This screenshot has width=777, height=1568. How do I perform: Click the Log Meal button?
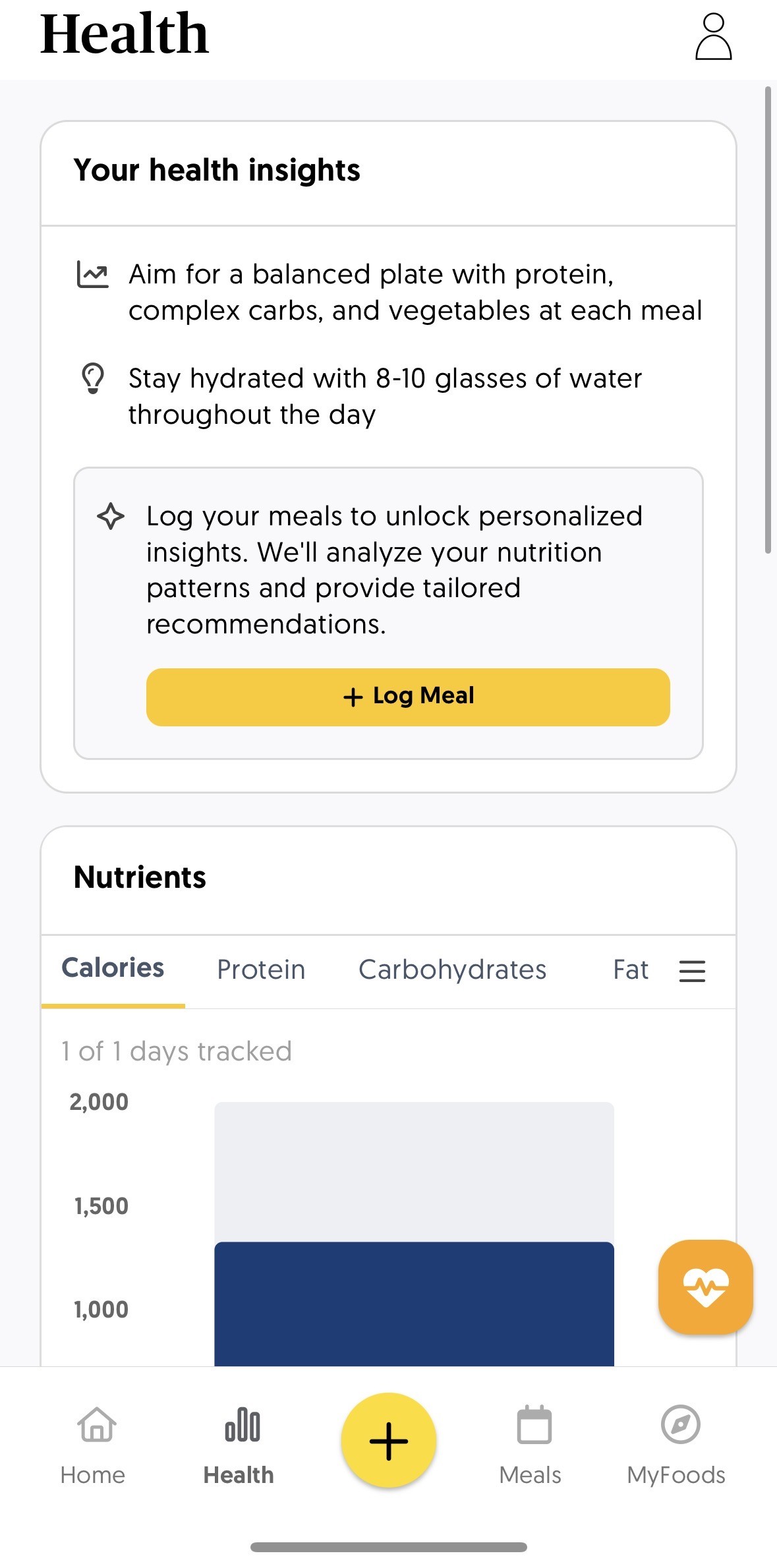point(408,697)
